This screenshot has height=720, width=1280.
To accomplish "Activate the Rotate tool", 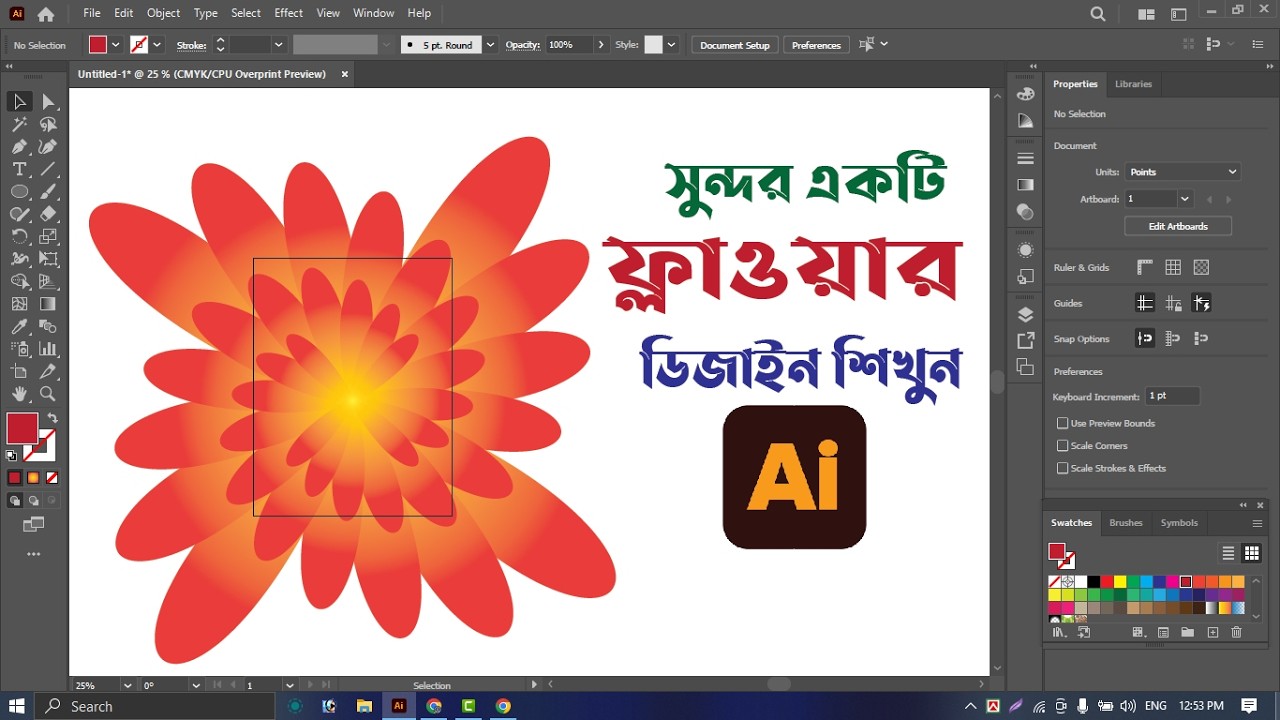I will point(19,236).
